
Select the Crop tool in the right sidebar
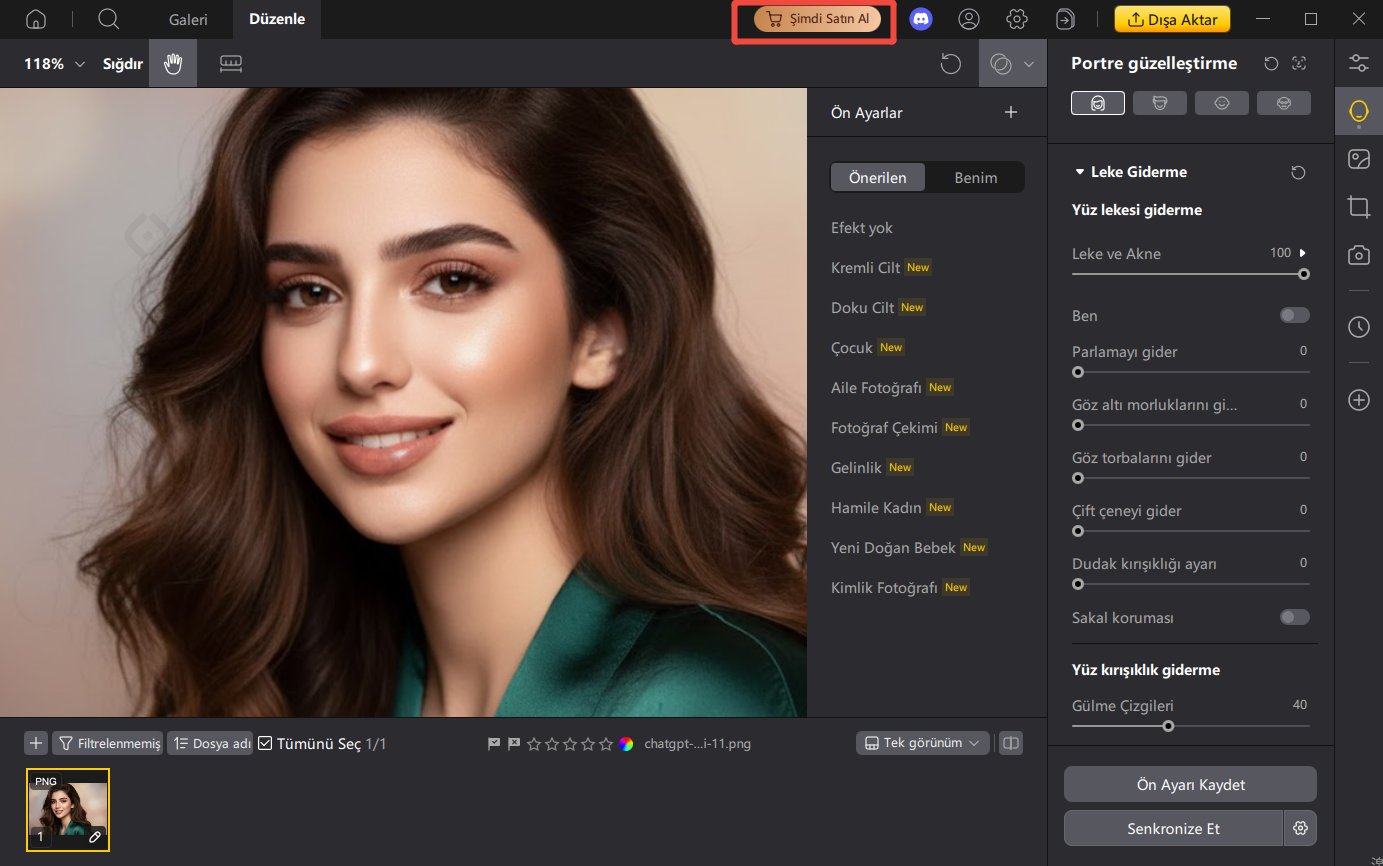coord(1358,207)
